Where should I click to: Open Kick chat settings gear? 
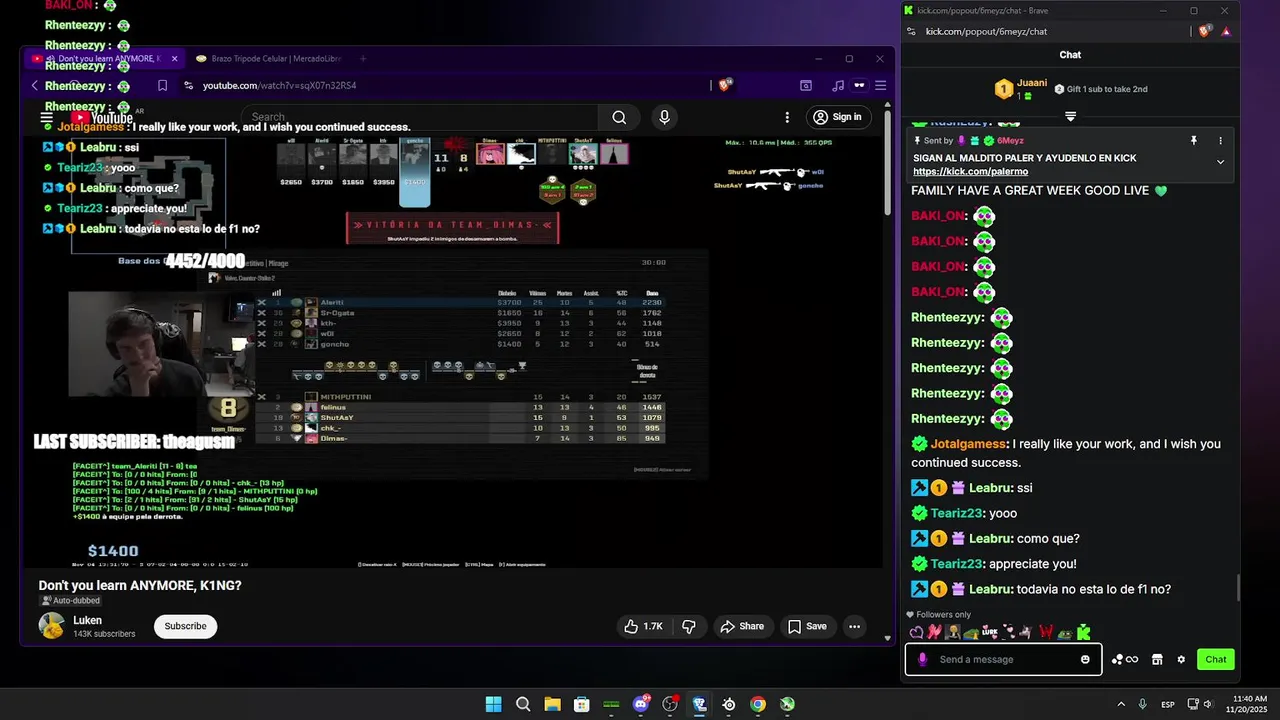(x=1181, y=659)
